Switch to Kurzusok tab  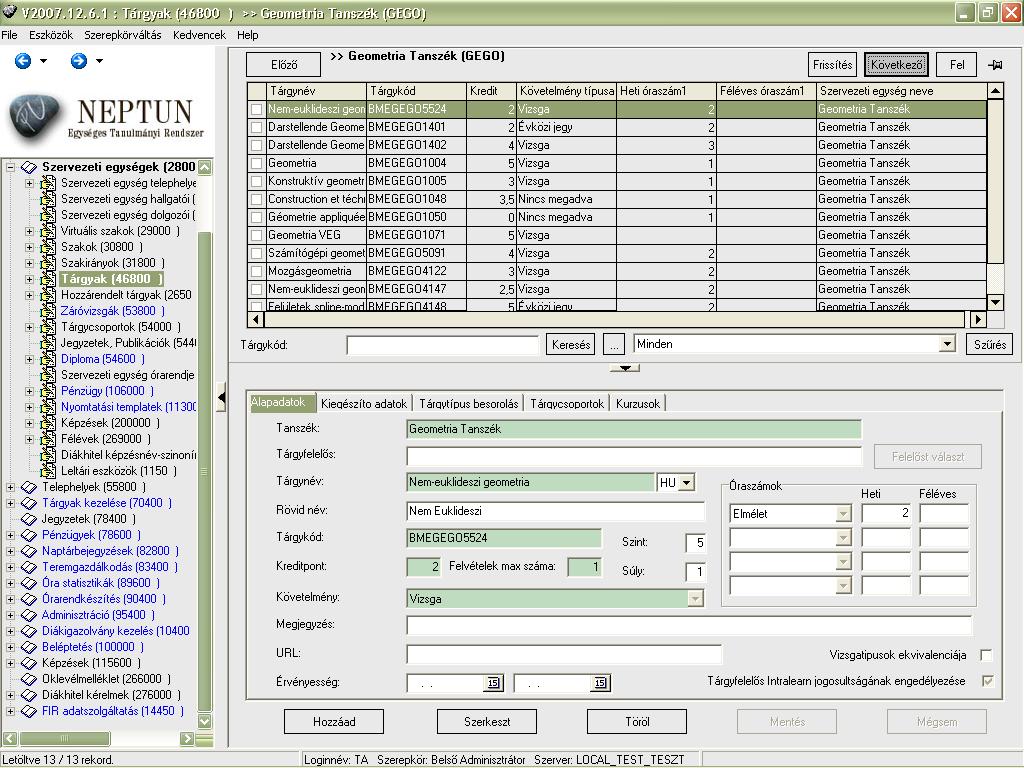(x=637, y=404)
